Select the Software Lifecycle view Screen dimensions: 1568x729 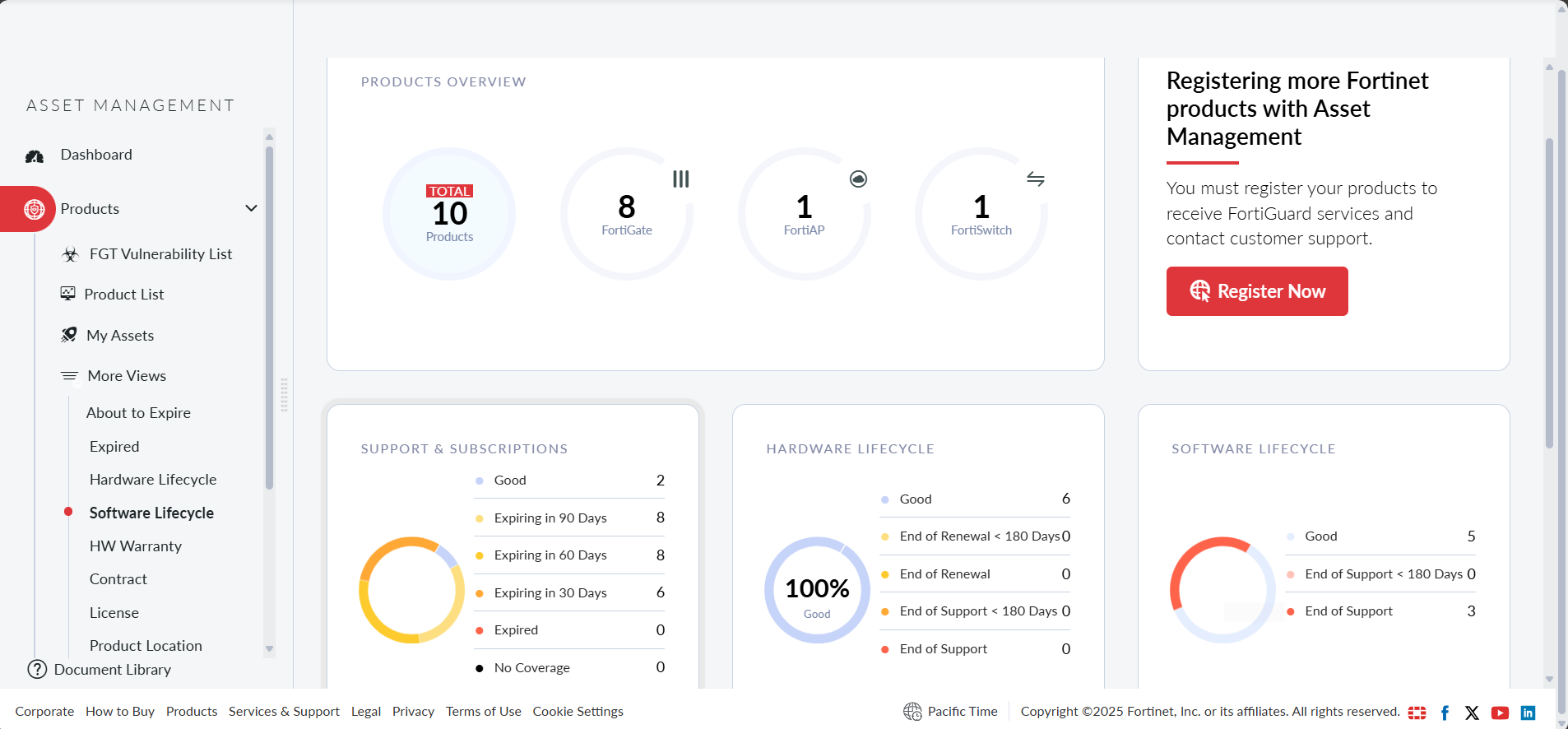tap(151, 513)
